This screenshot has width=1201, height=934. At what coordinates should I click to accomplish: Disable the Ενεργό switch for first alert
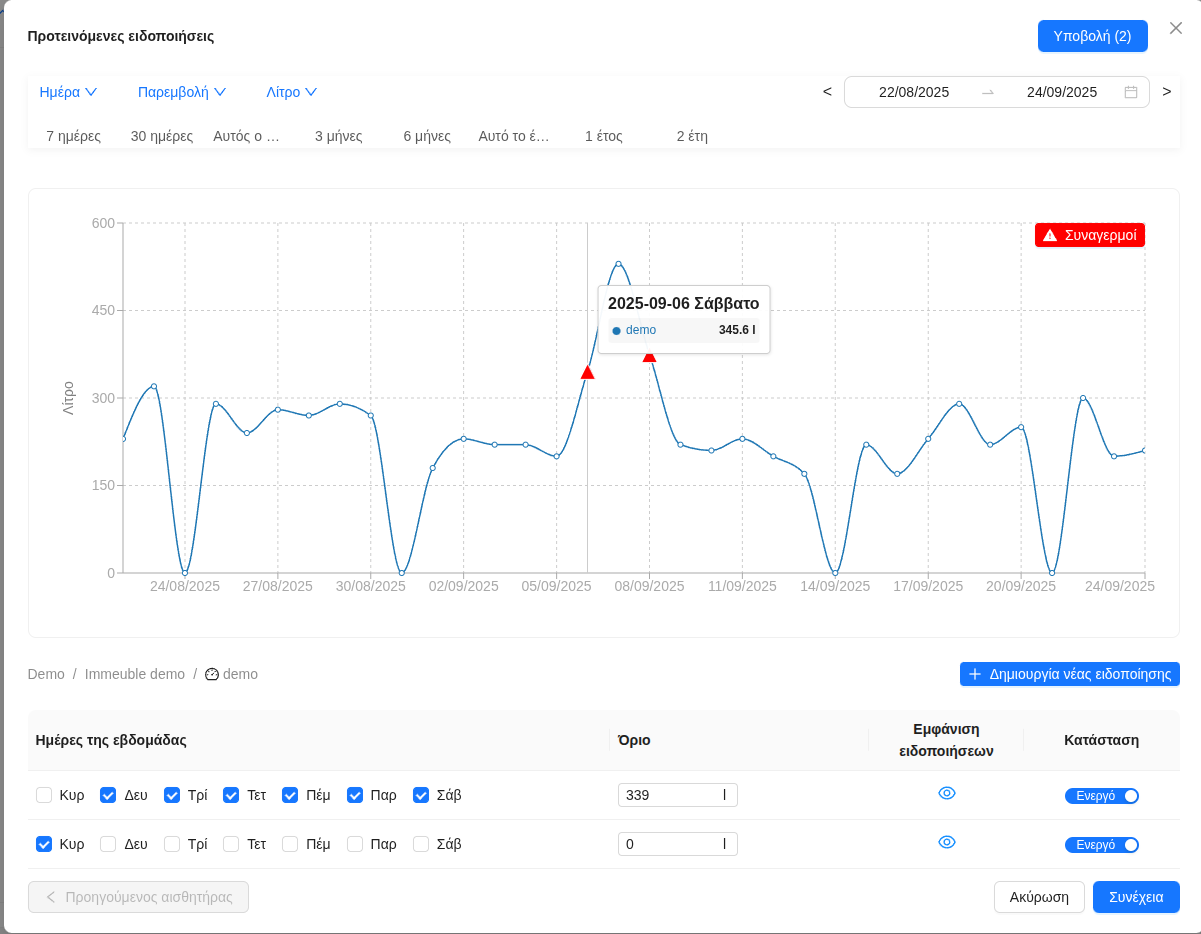(x=1101, y=796)
